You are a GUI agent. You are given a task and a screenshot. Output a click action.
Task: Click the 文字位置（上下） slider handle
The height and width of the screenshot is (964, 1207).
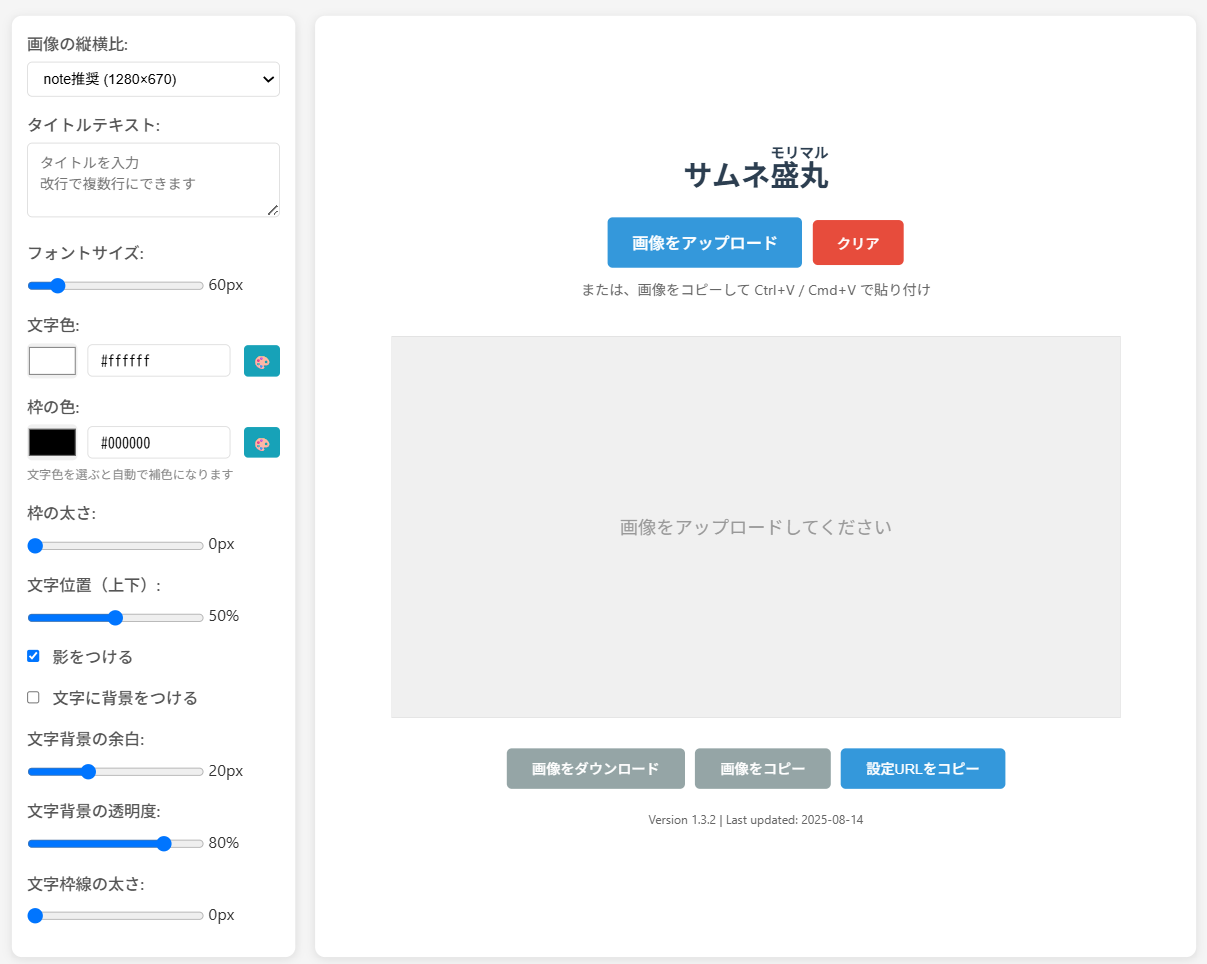[115, 618]
